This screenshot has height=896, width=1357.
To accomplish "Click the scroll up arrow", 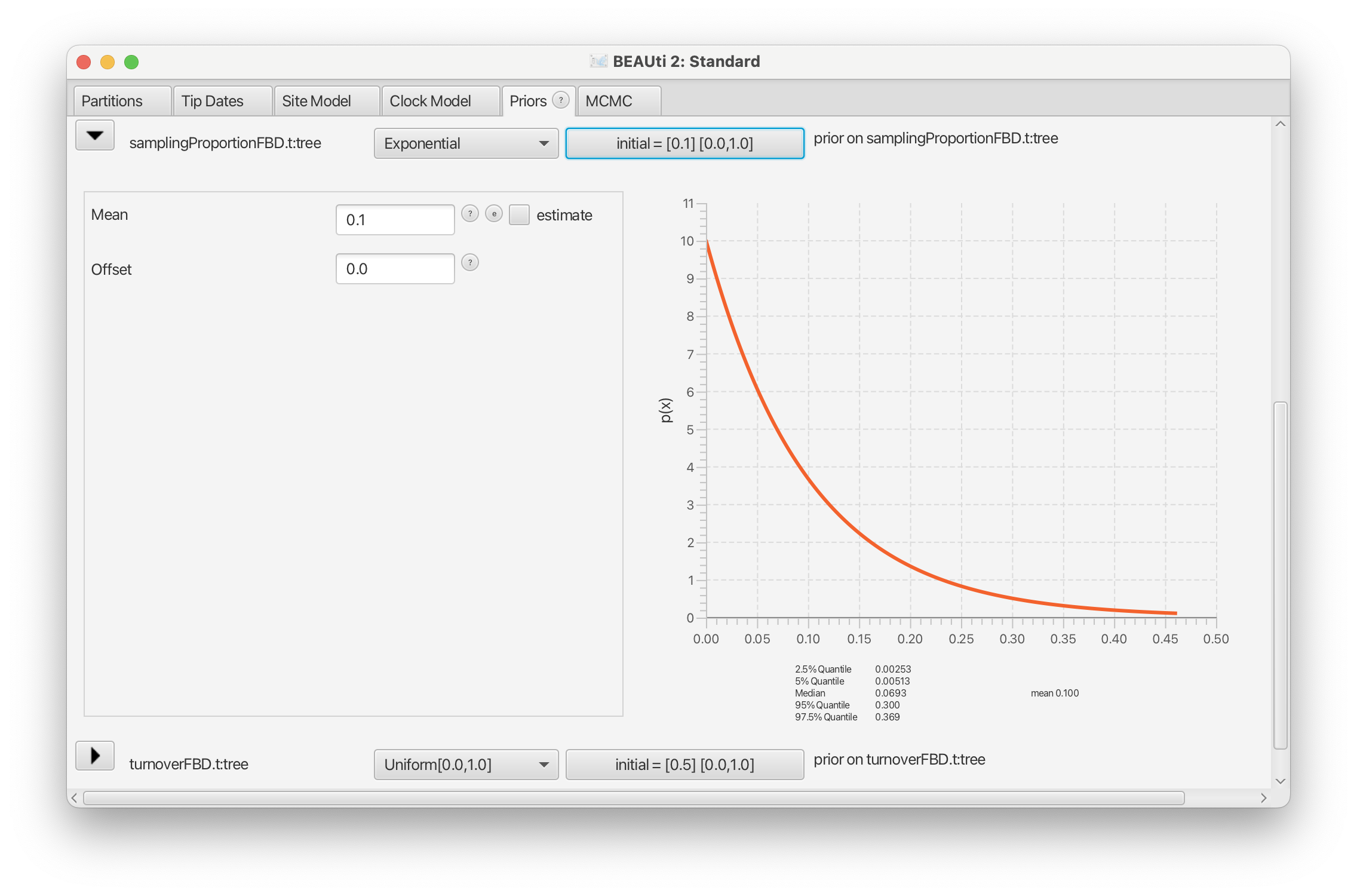I will coord(1280,124).
